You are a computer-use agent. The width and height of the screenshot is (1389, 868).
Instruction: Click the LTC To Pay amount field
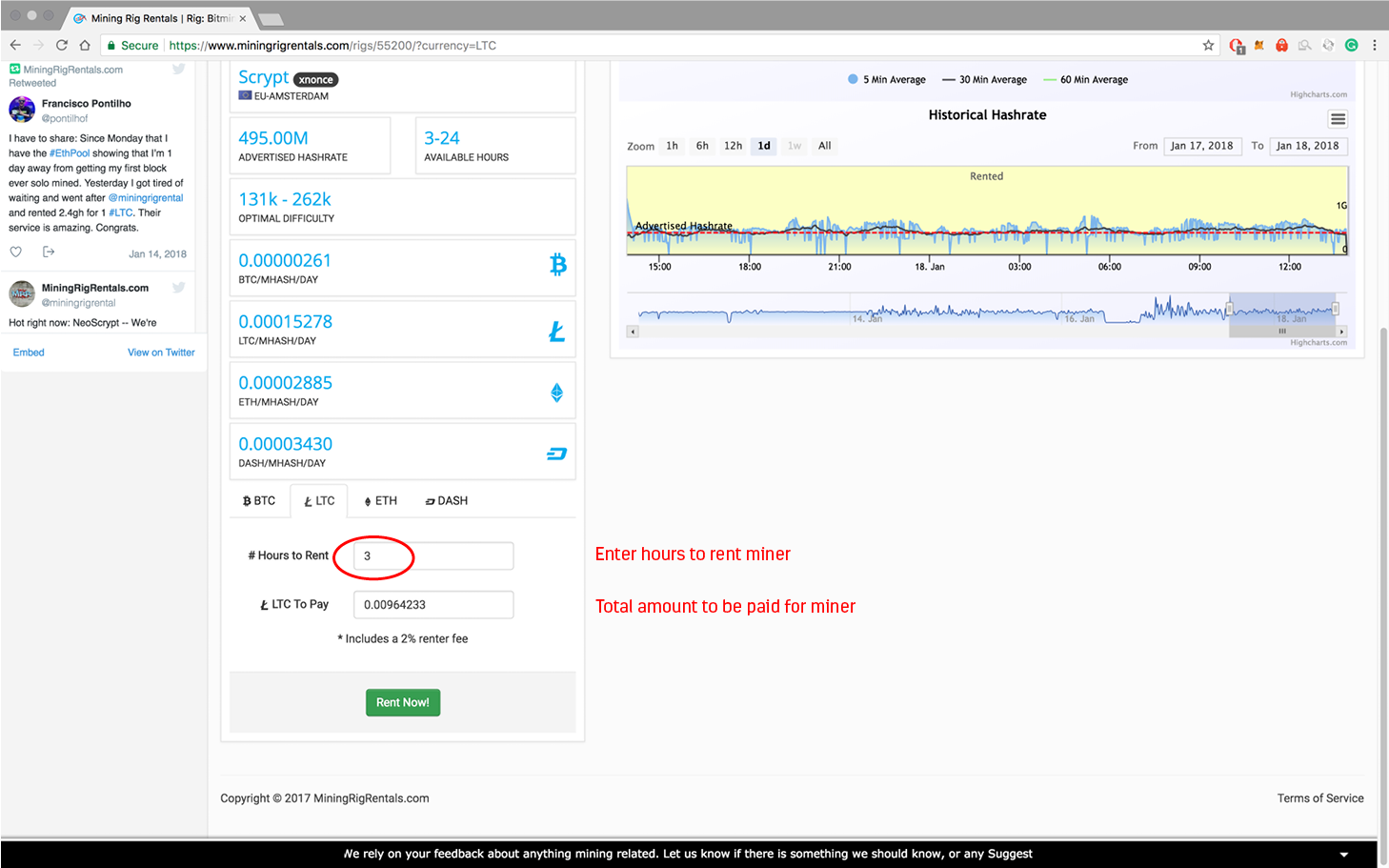[433, 605]
